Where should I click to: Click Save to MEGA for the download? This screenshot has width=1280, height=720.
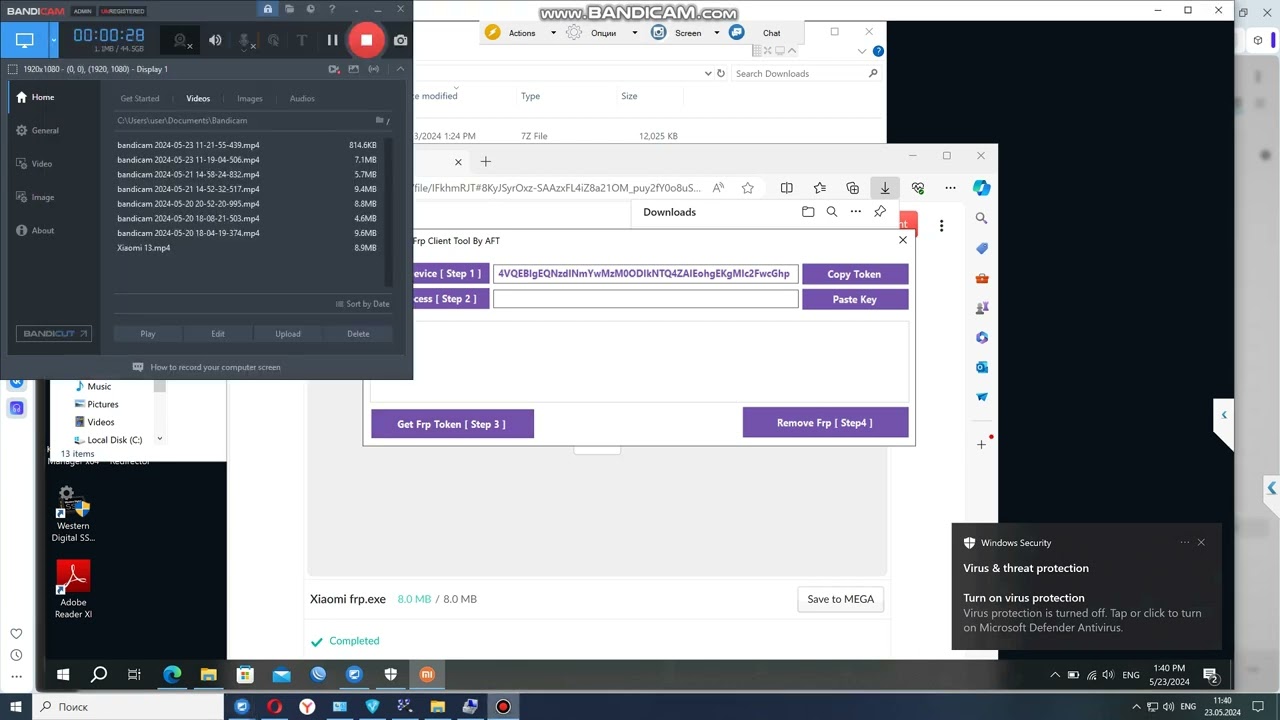[840, 598]
